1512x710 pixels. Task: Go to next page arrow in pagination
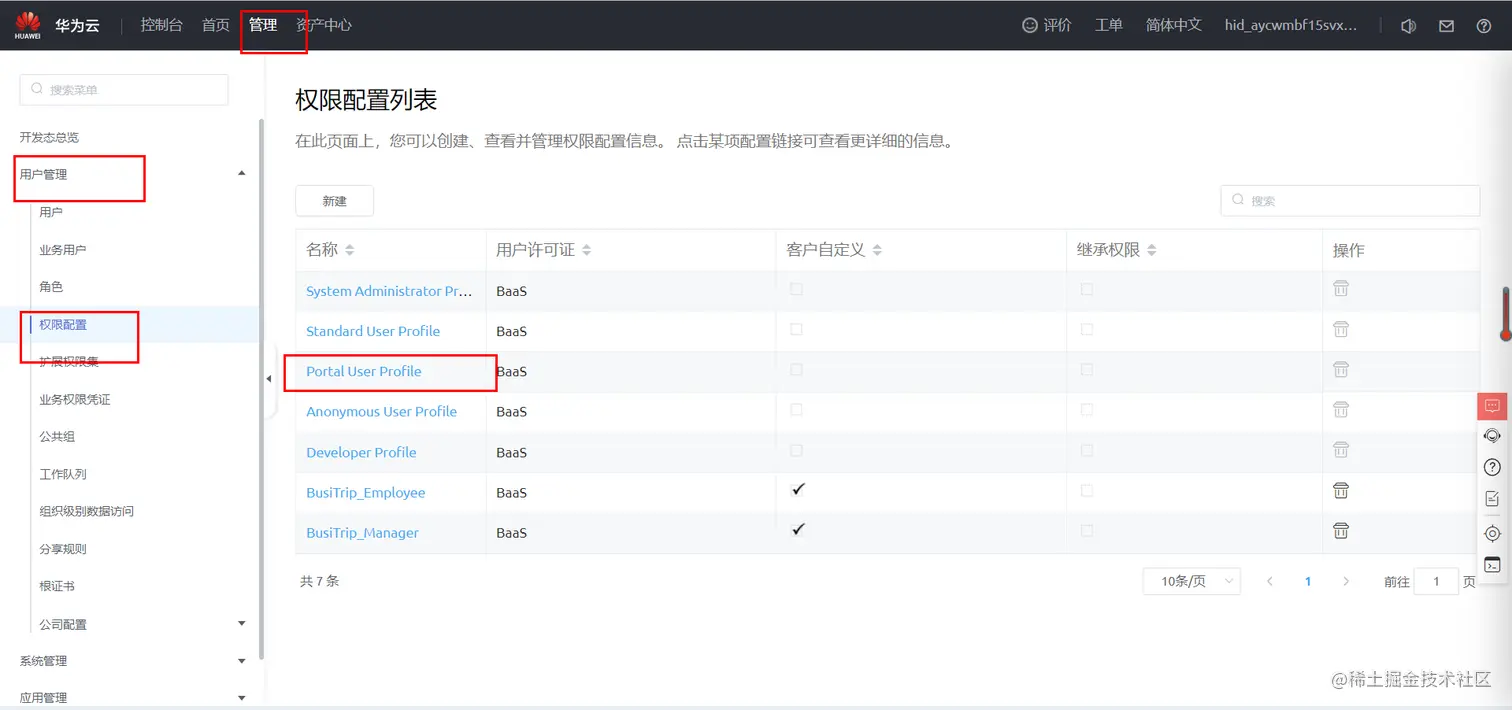1346,581
